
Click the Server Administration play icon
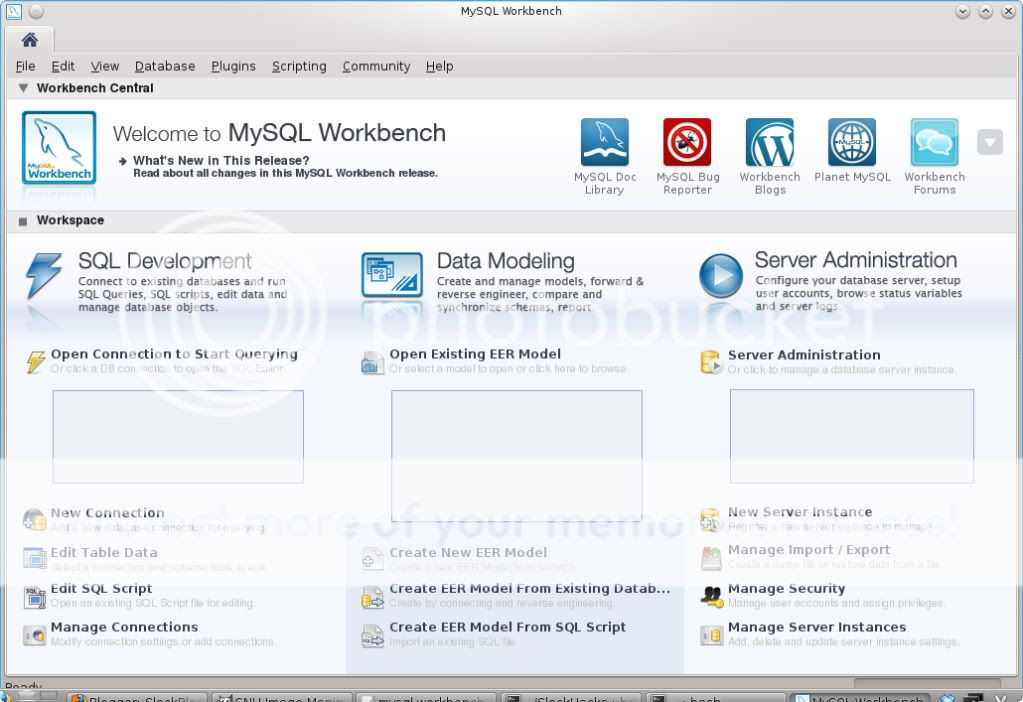(x=721, y=275)
